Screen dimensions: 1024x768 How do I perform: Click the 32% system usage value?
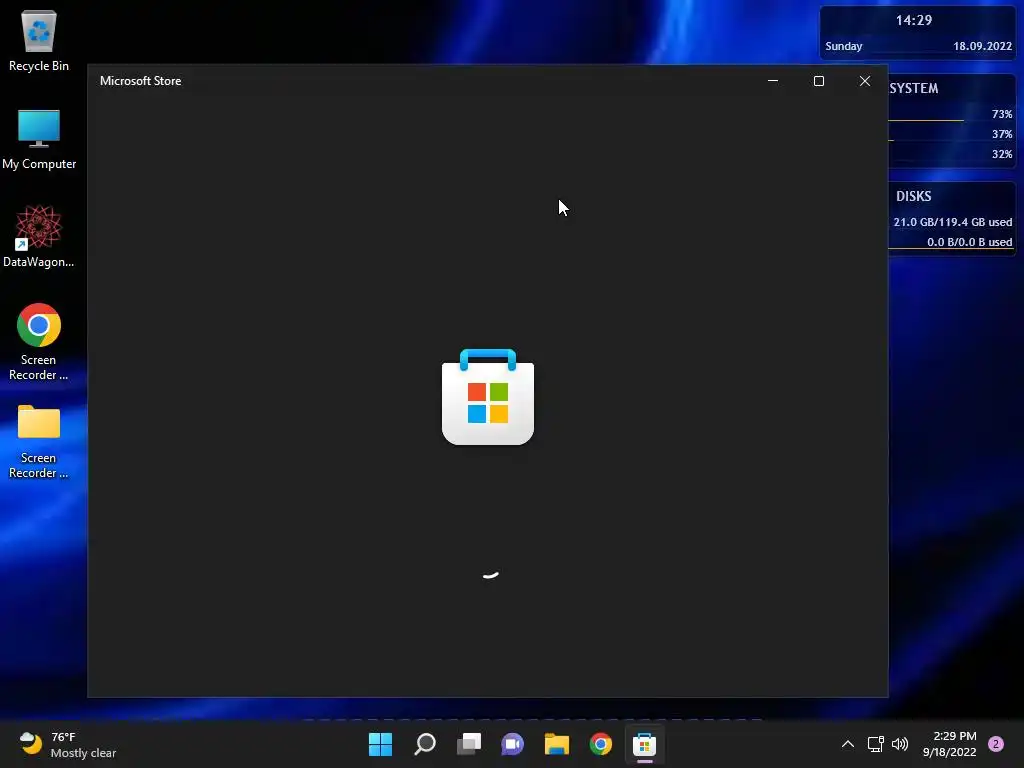pos(1002,154)
